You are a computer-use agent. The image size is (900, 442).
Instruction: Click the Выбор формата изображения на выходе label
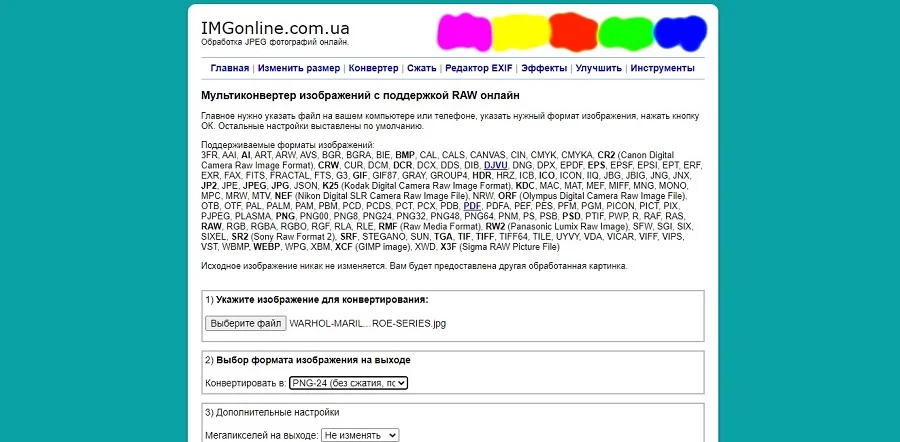coord(313,360)
